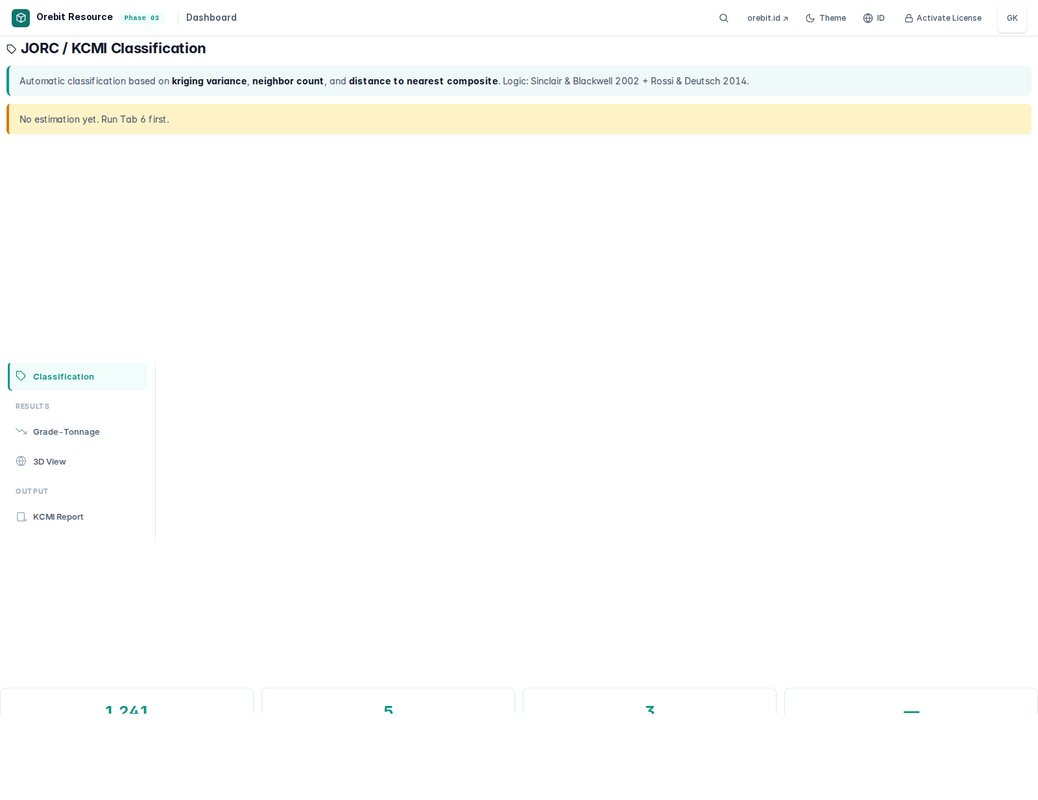Click the Orebit Resource brand name
The width and height of the screenshot is (1038, 800).
pos(75,17)
